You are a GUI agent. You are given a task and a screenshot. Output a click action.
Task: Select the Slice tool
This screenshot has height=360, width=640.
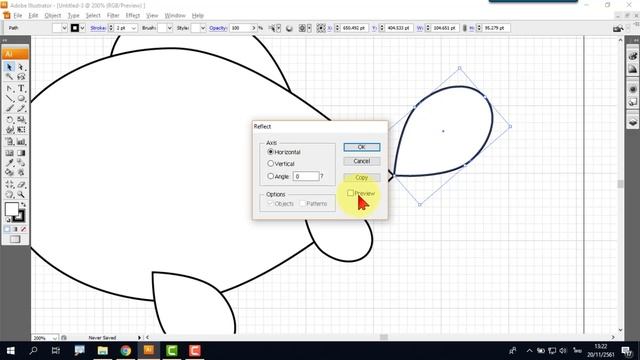coord(9,184)
